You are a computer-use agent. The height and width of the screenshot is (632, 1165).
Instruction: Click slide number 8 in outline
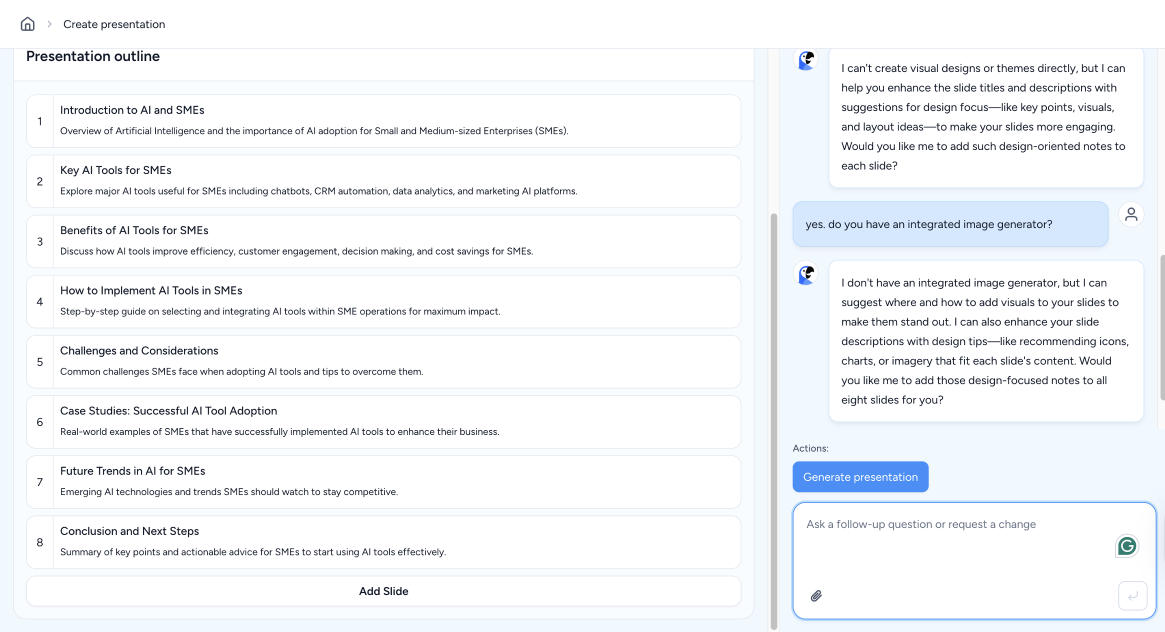pyautogui.click(x=39, y=542)
